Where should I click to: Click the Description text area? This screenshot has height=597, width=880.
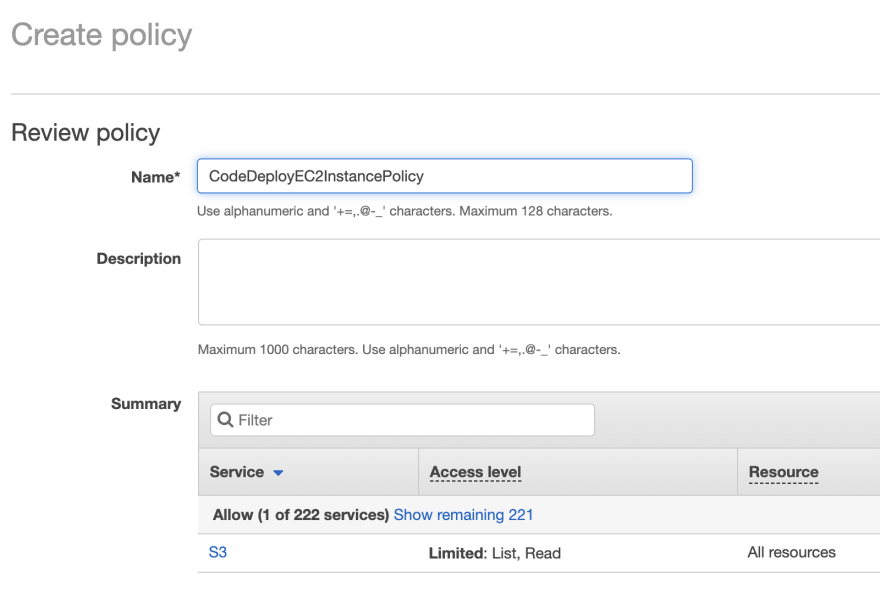click(539, 282)
